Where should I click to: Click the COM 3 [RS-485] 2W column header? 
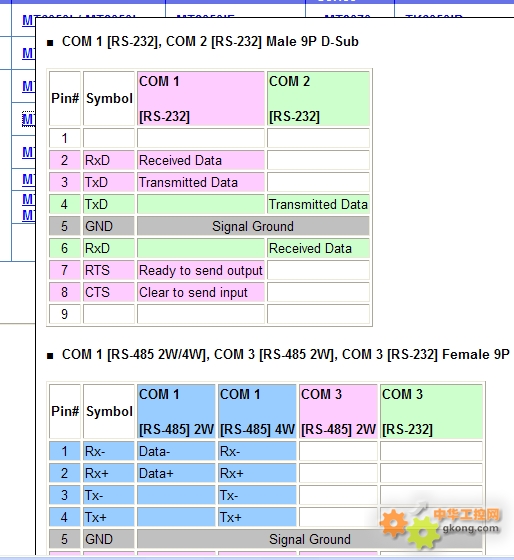coord(338,411)
